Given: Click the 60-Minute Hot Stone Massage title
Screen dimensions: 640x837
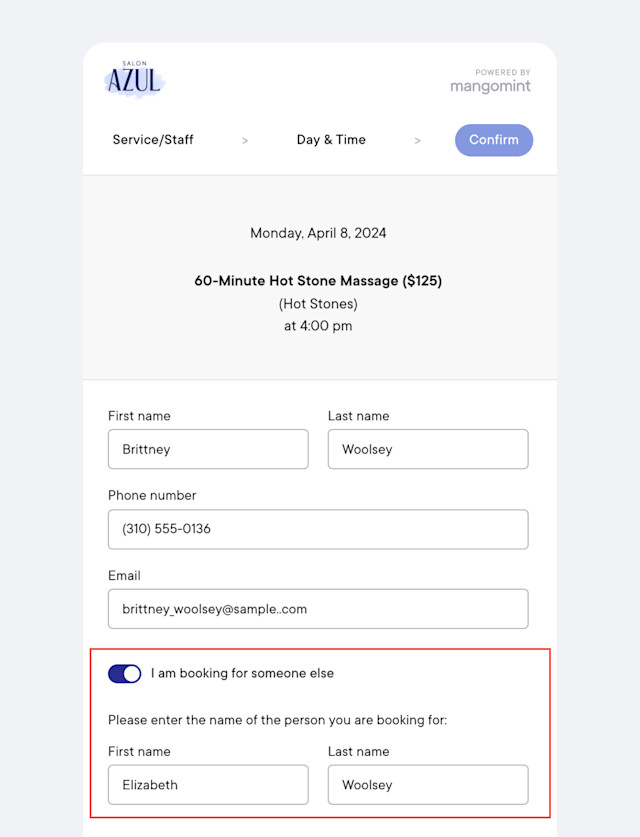Looking at the screenshot, I should click(318, 281).
